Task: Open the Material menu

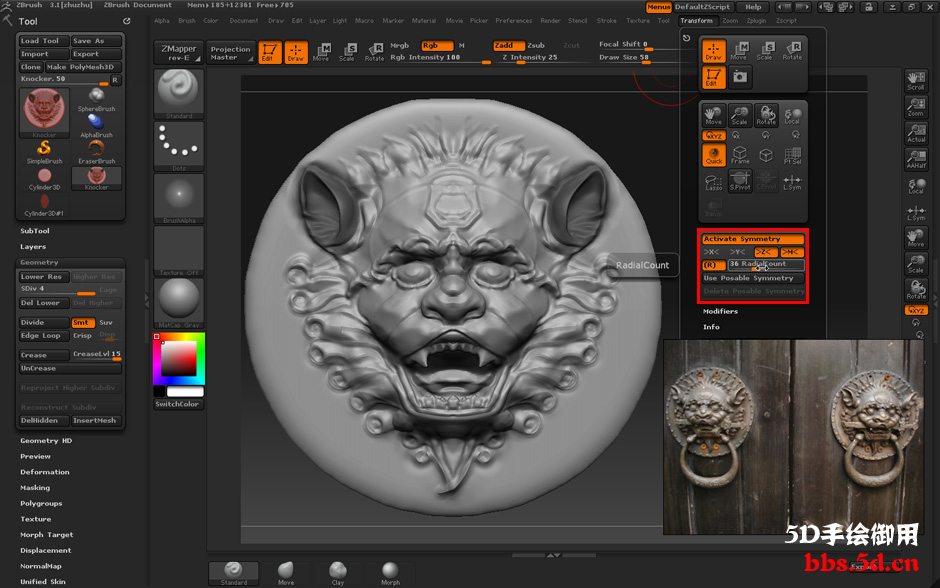Action: pos(424,21)
